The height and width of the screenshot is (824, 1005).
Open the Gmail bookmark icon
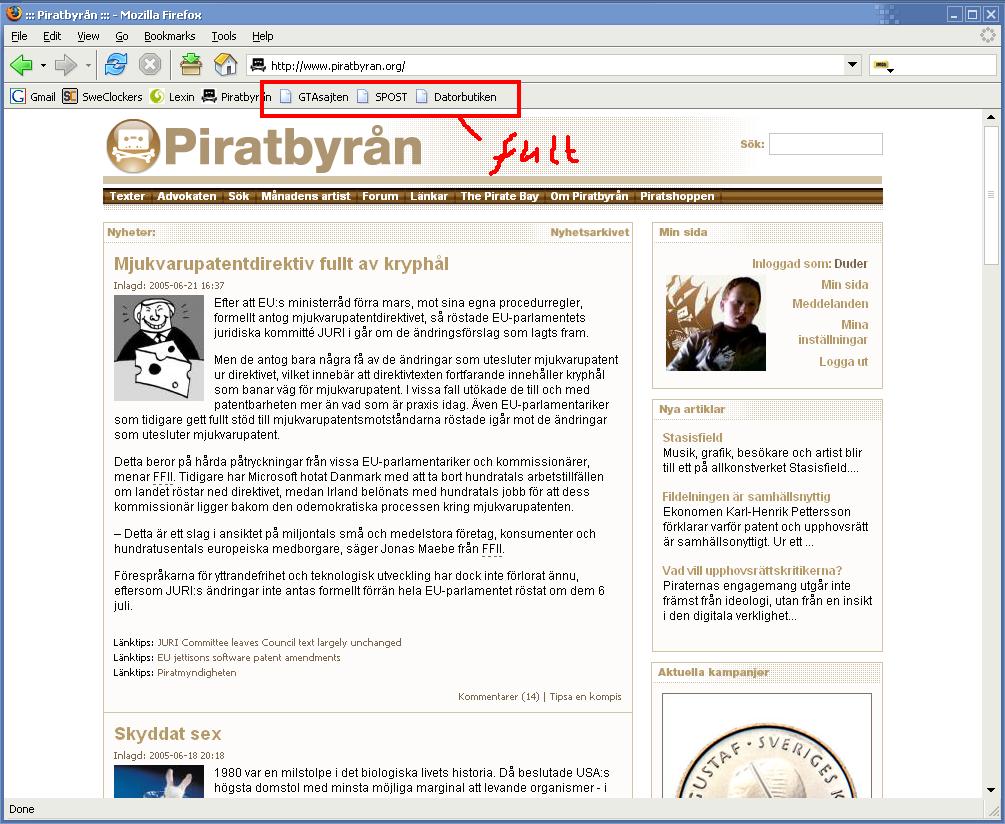tap(18, 97)
